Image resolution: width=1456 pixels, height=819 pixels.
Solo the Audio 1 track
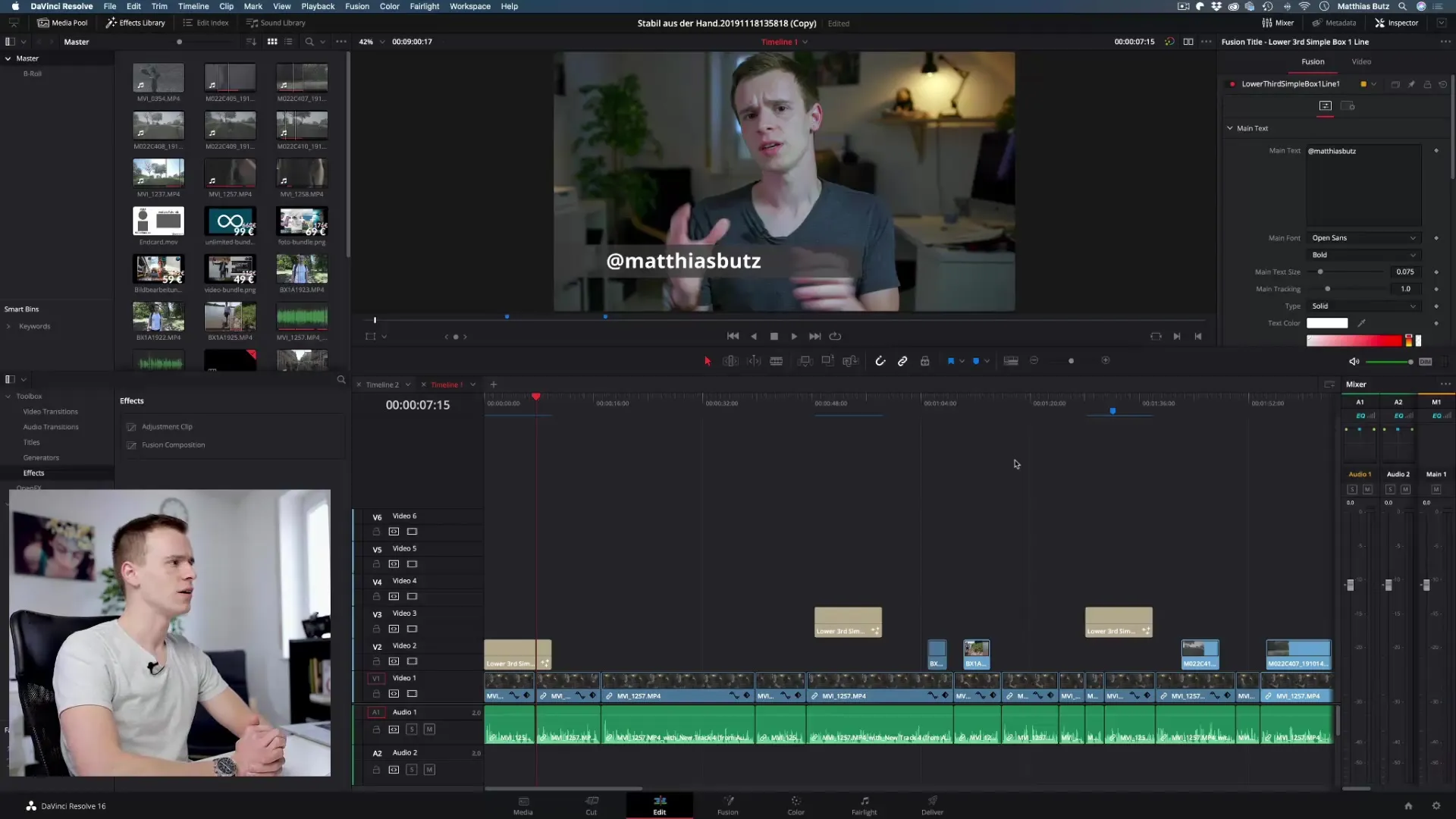(411, 730)
